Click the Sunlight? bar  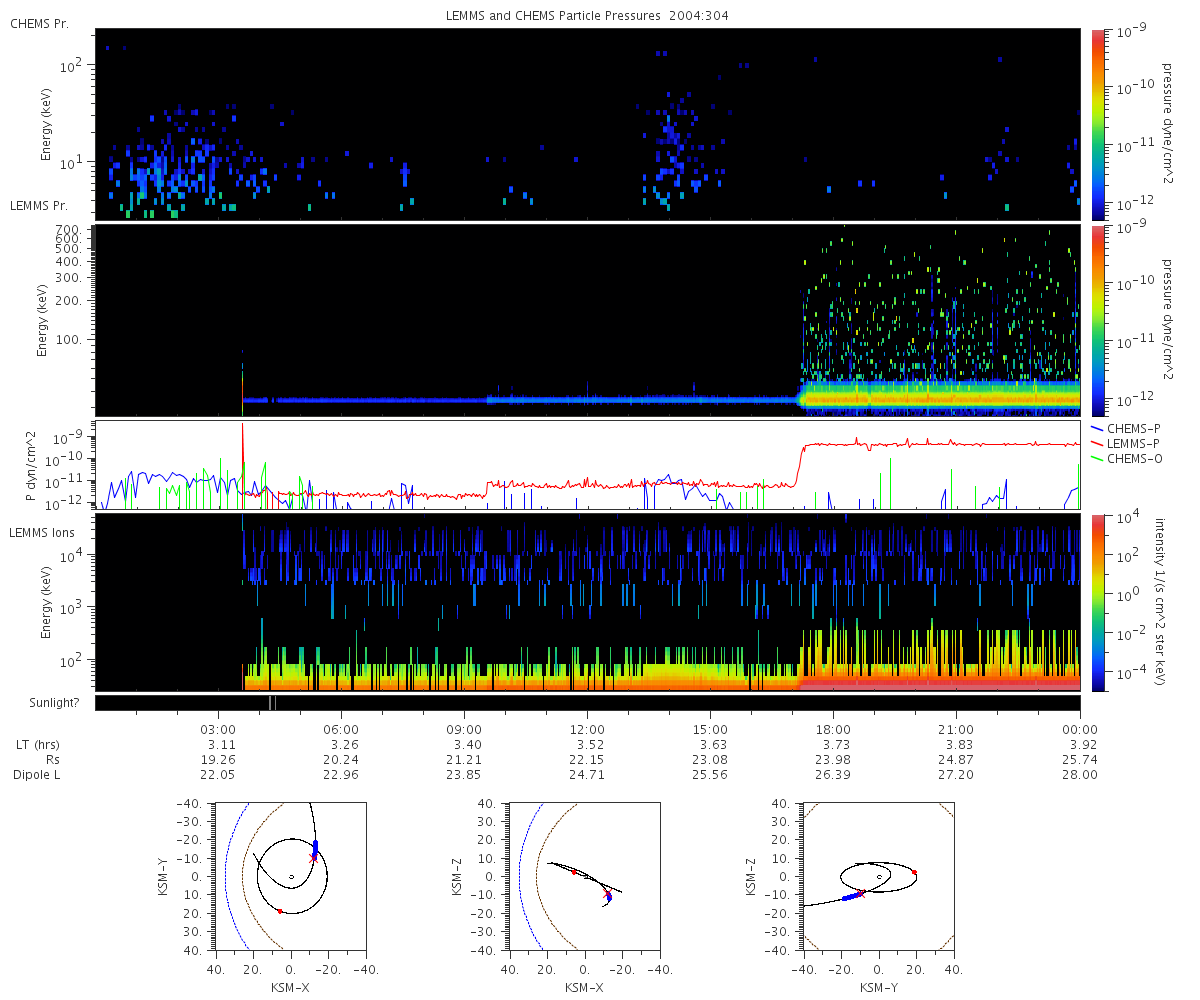tap(587, 703)
